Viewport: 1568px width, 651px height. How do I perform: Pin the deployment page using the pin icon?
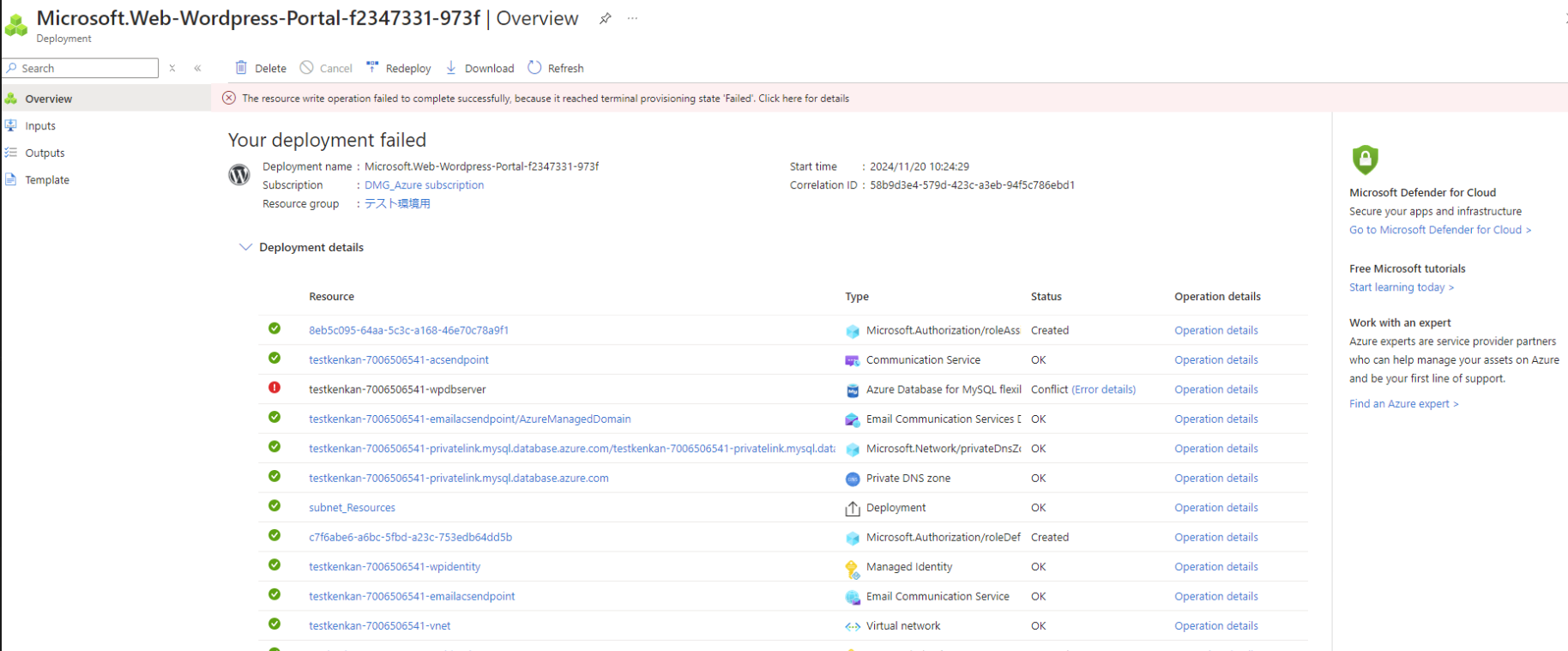pyautogui.click(x=605, y=18)
